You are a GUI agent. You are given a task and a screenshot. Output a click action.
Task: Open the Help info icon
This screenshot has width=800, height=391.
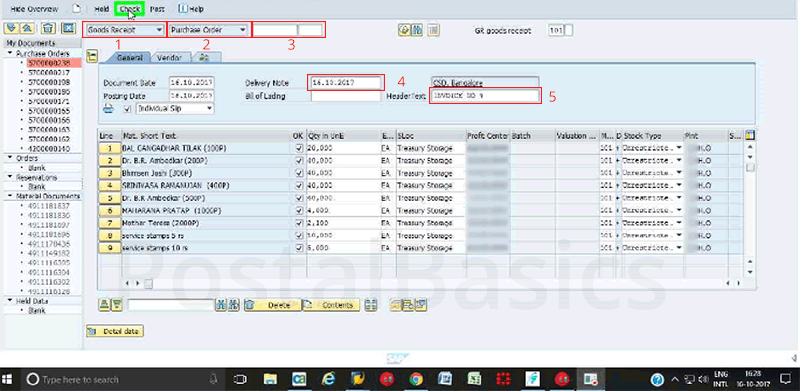point(182,9)
